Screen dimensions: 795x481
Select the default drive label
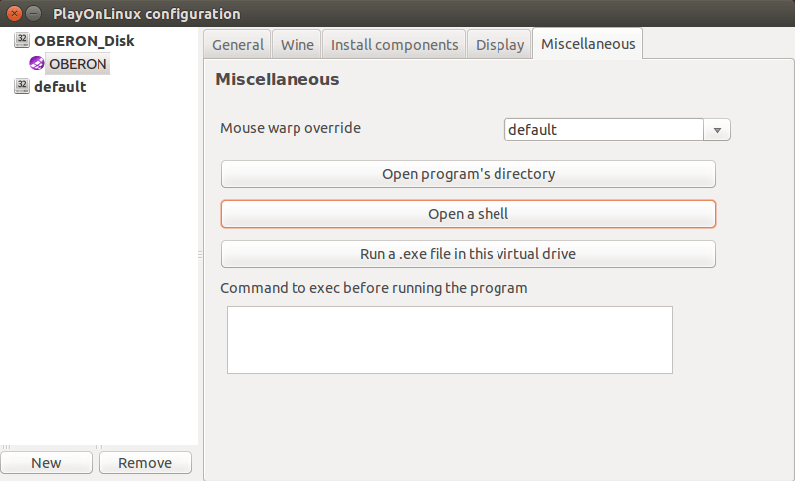[60, 87]
